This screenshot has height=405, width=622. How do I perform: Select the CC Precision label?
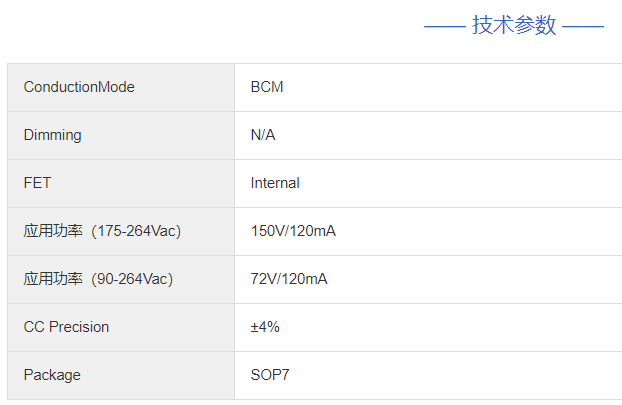tap(66, 327)
